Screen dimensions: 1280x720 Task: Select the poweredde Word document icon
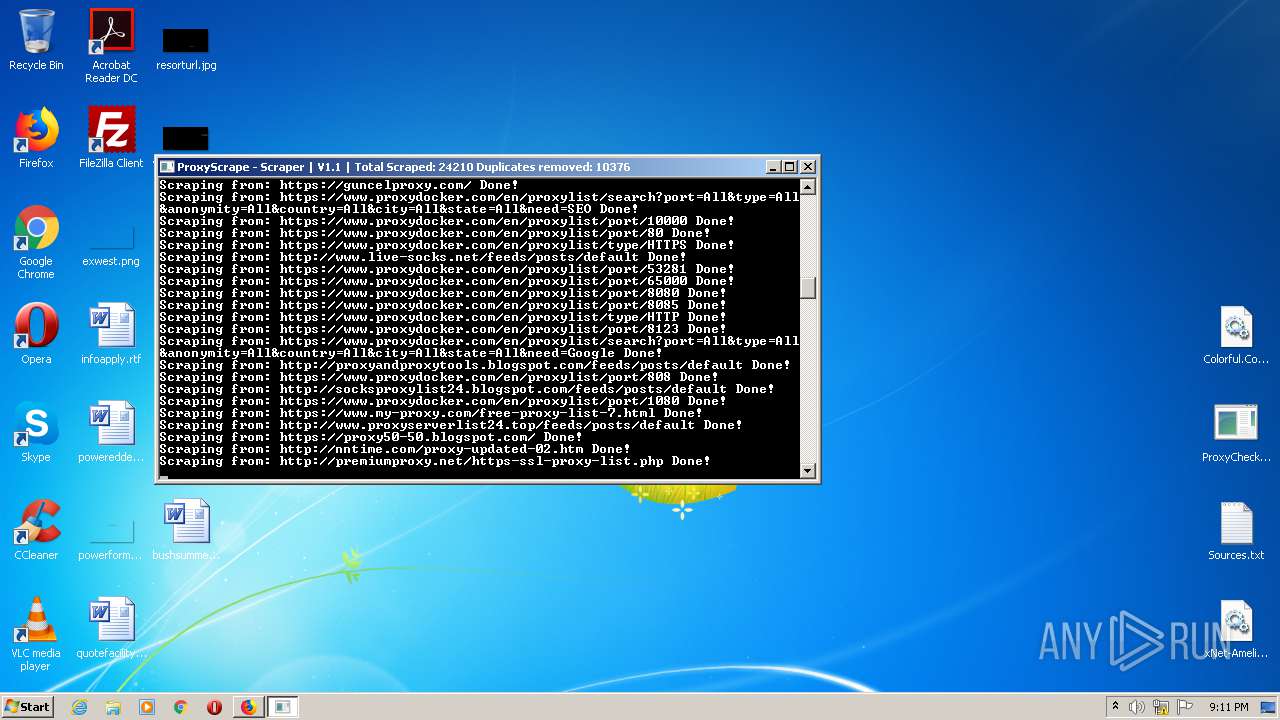(111, 432)
